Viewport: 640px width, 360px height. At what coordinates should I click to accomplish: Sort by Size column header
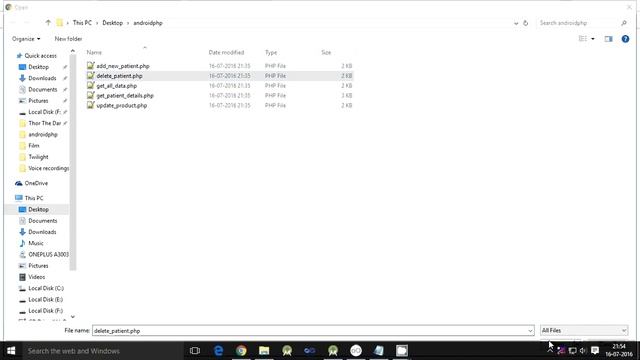tap(326, 52)
